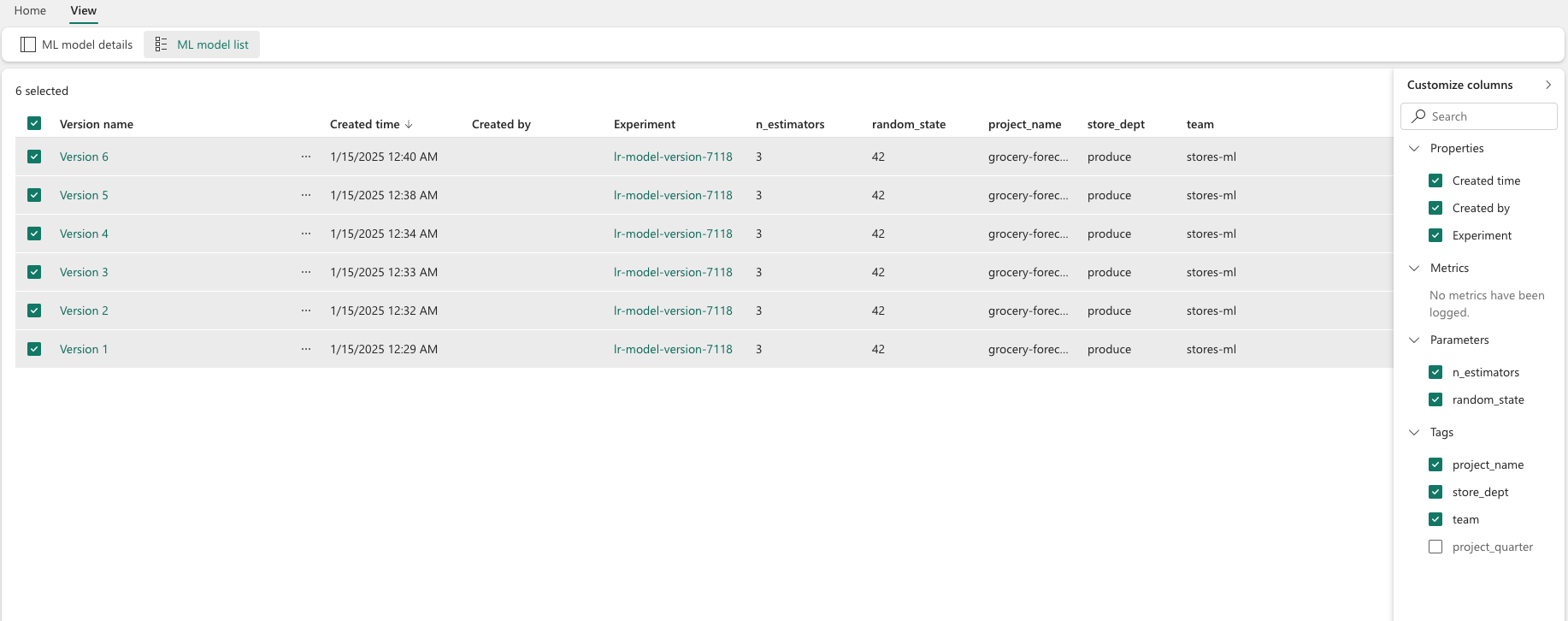
Task: Focus the Search columns input field
Action: pyautogui.click(x=1479, y=116)
